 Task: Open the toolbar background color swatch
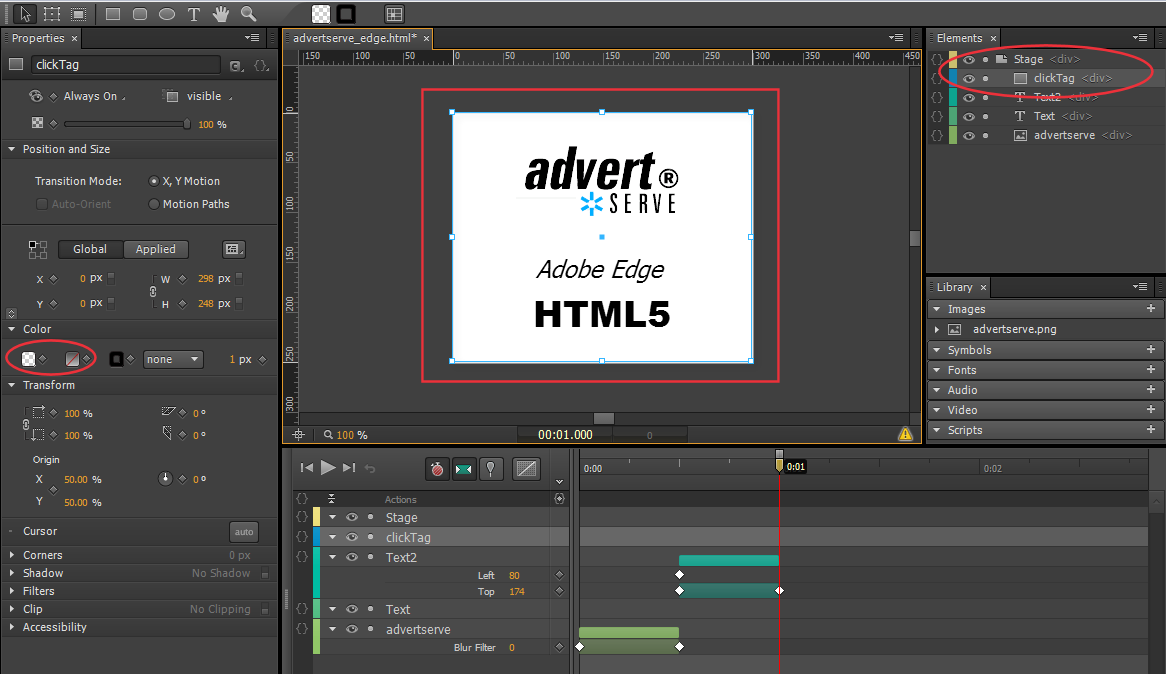(x=321, y=13)
